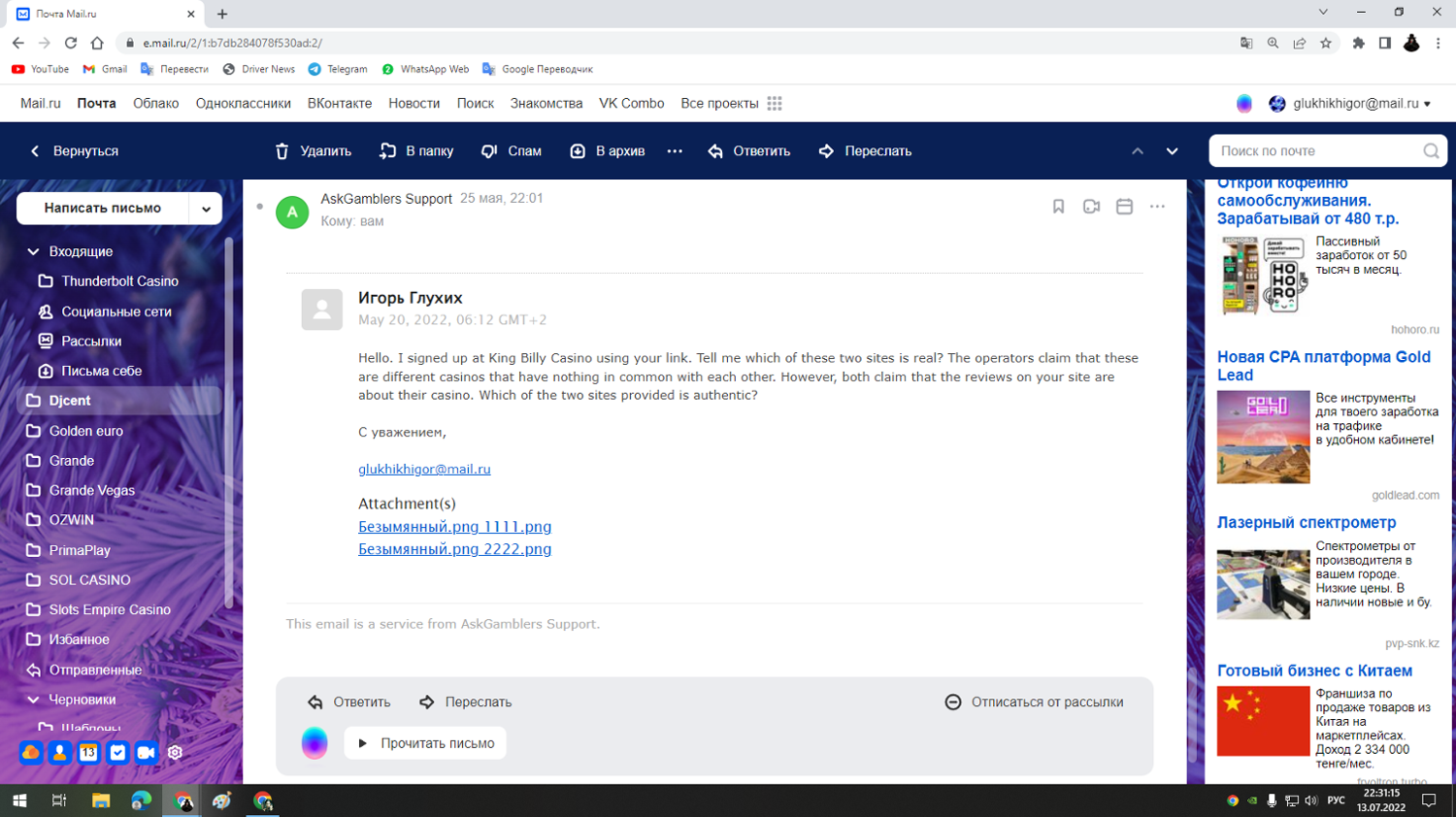Open the Cloud app icon in the sidebar bottom
Image resolution: width=1456 pixels, height=817 pixels.
[x=31, y=752]
